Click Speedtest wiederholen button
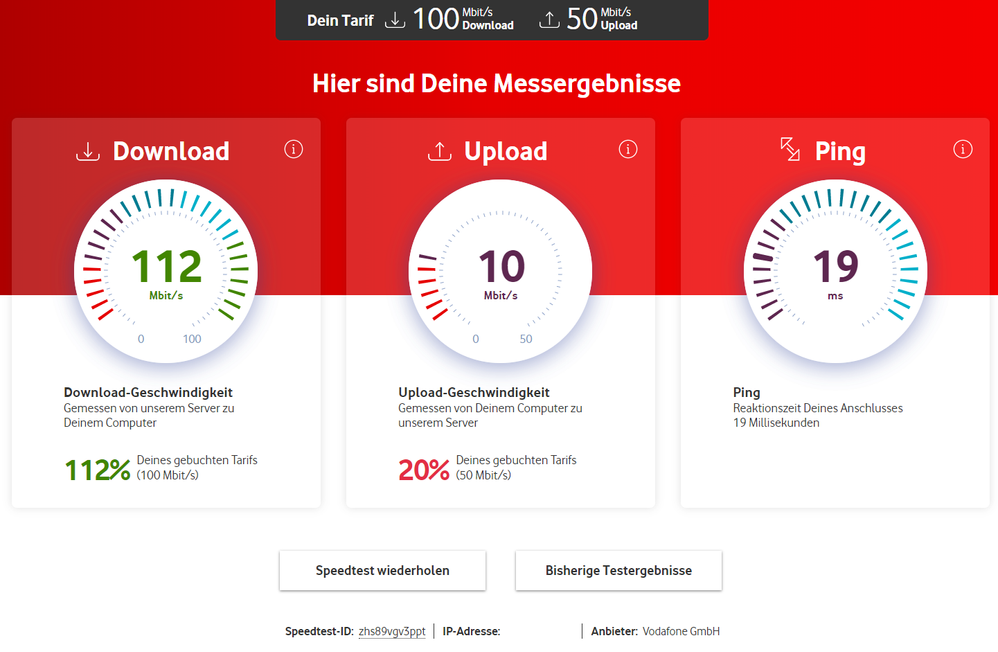This screenshot has height=652, width=998. point(383,570)
